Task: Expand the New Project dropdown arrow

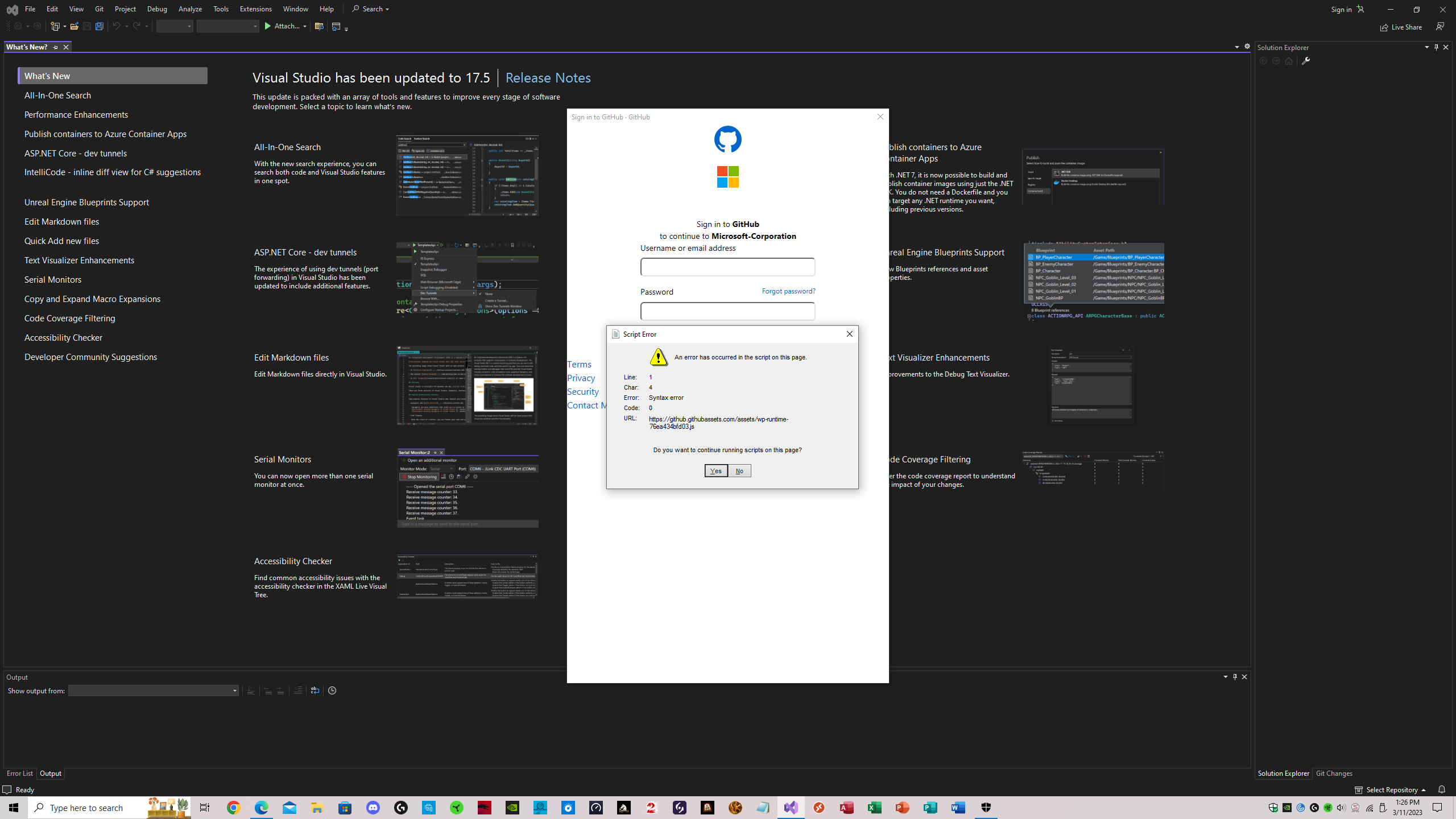Action: [64, 26]
